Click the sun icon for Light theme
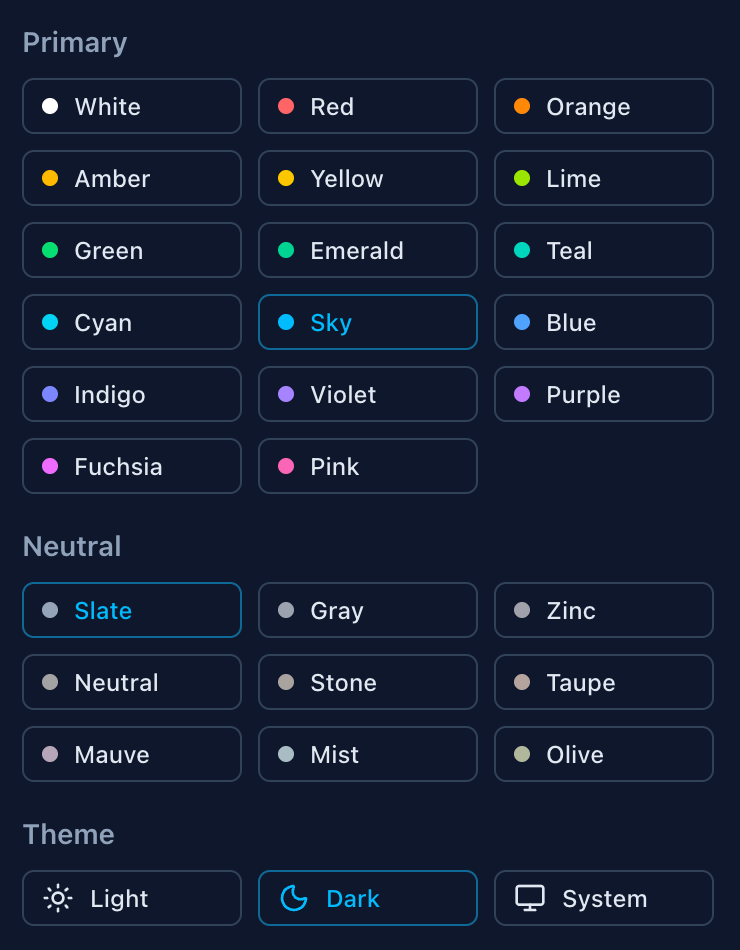The image size is (740, 950). [x=58, y=898]
